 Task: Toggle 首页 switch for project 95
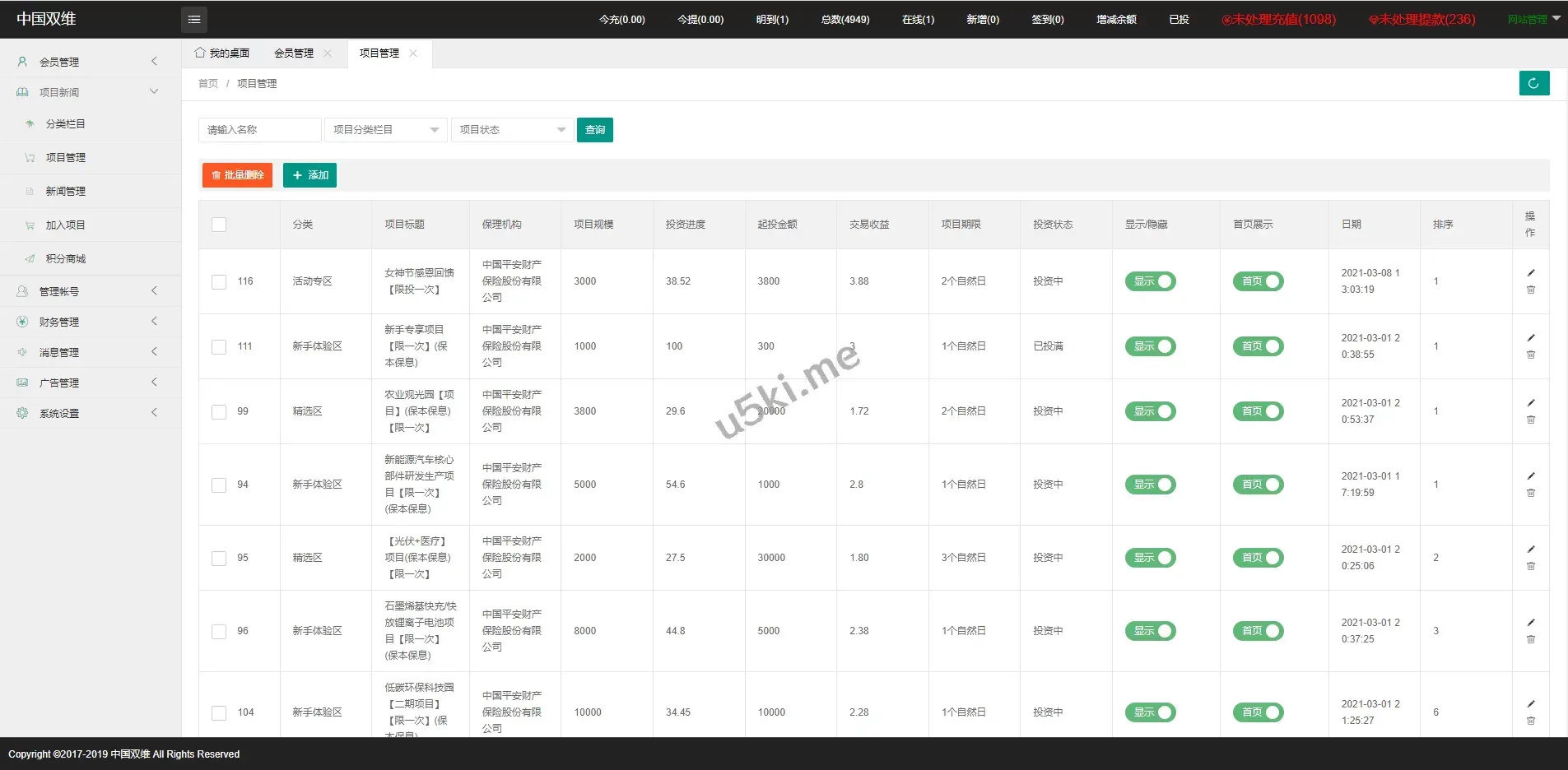pos(1258,558)
